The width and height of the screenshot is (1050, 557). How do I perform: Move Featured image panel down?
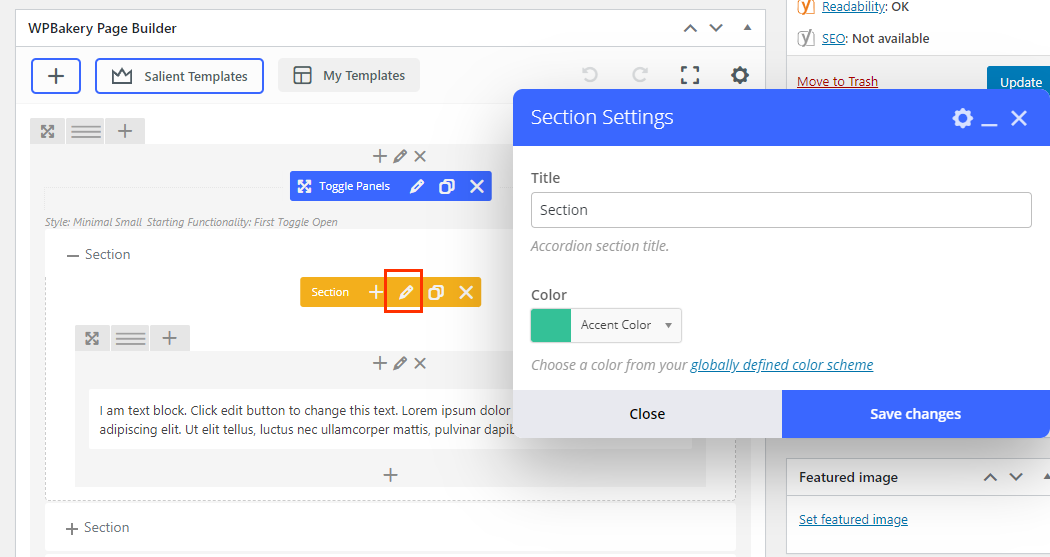tap(1016, 477)
